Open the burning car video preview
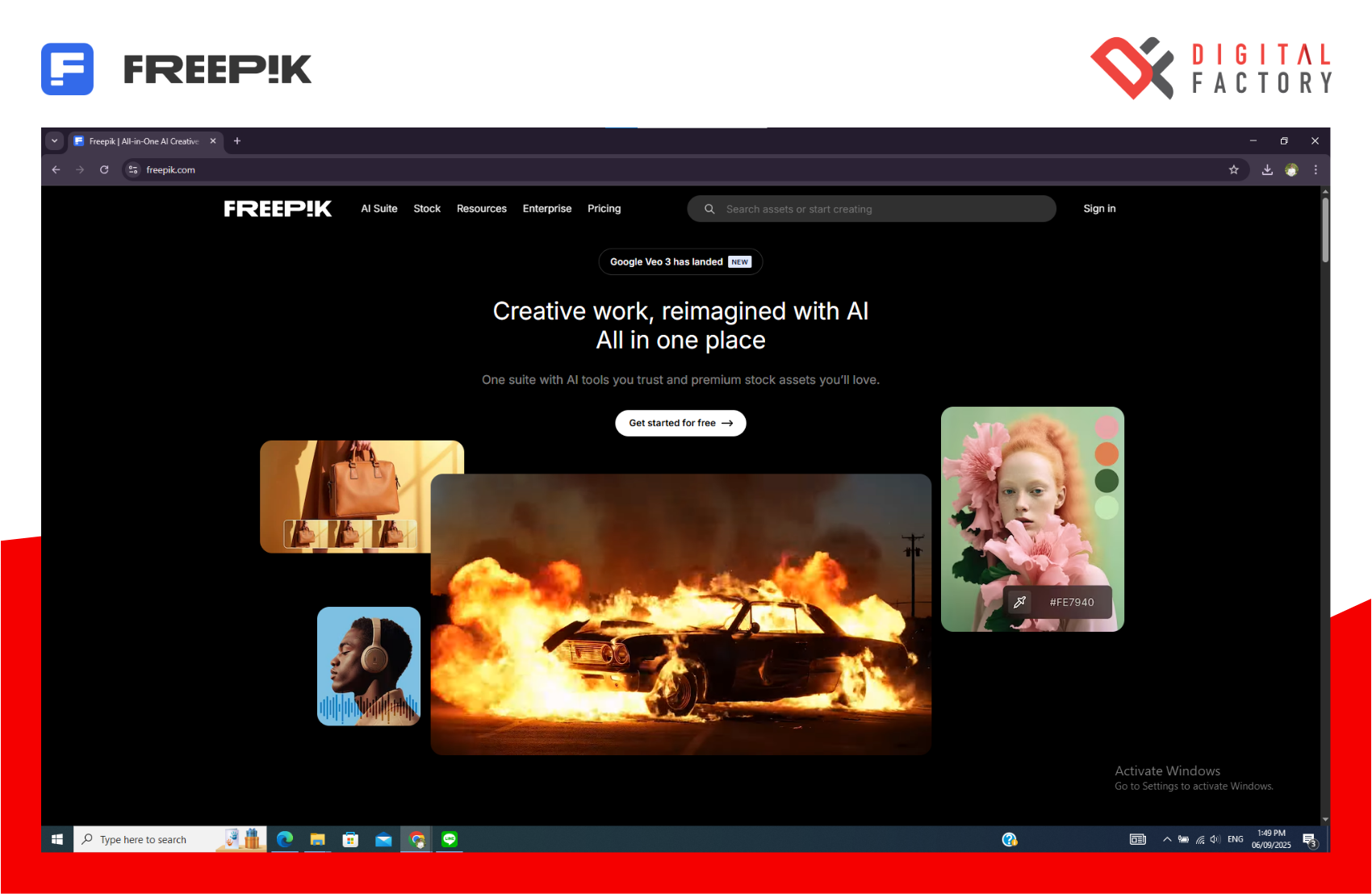1372x894 pixels. [x=681, y=615]
